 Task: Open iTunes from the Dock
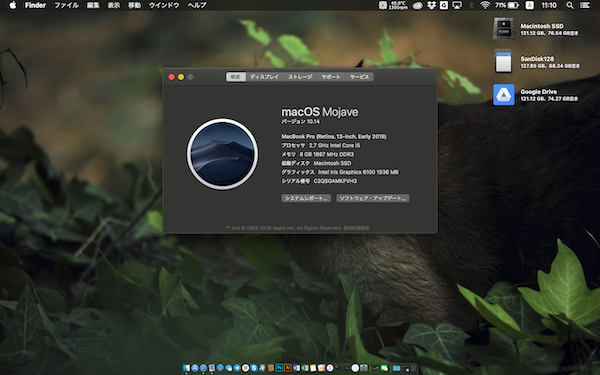tap(330, 368)
